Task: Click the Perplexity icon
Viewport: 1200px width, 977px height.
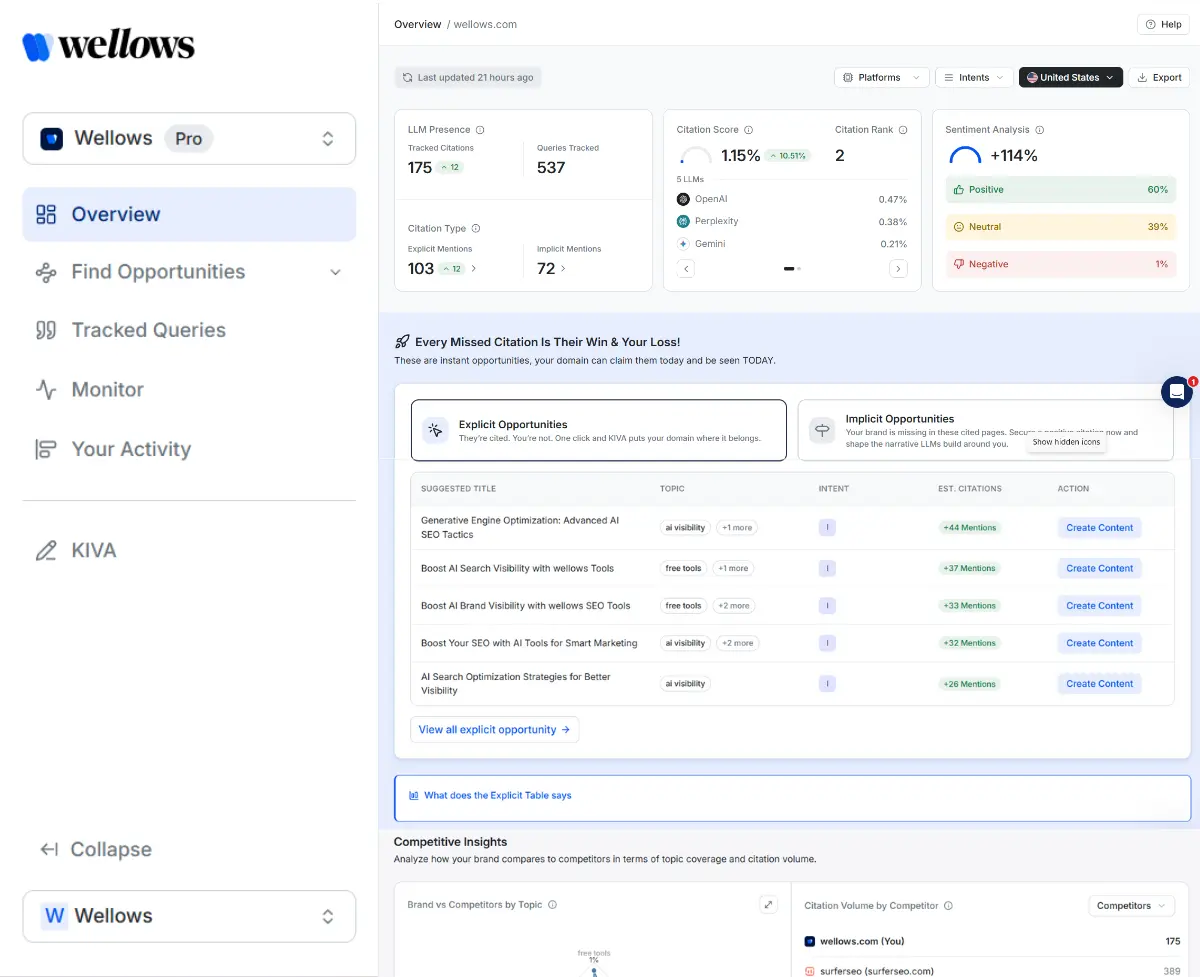Action: coord(683,221)
